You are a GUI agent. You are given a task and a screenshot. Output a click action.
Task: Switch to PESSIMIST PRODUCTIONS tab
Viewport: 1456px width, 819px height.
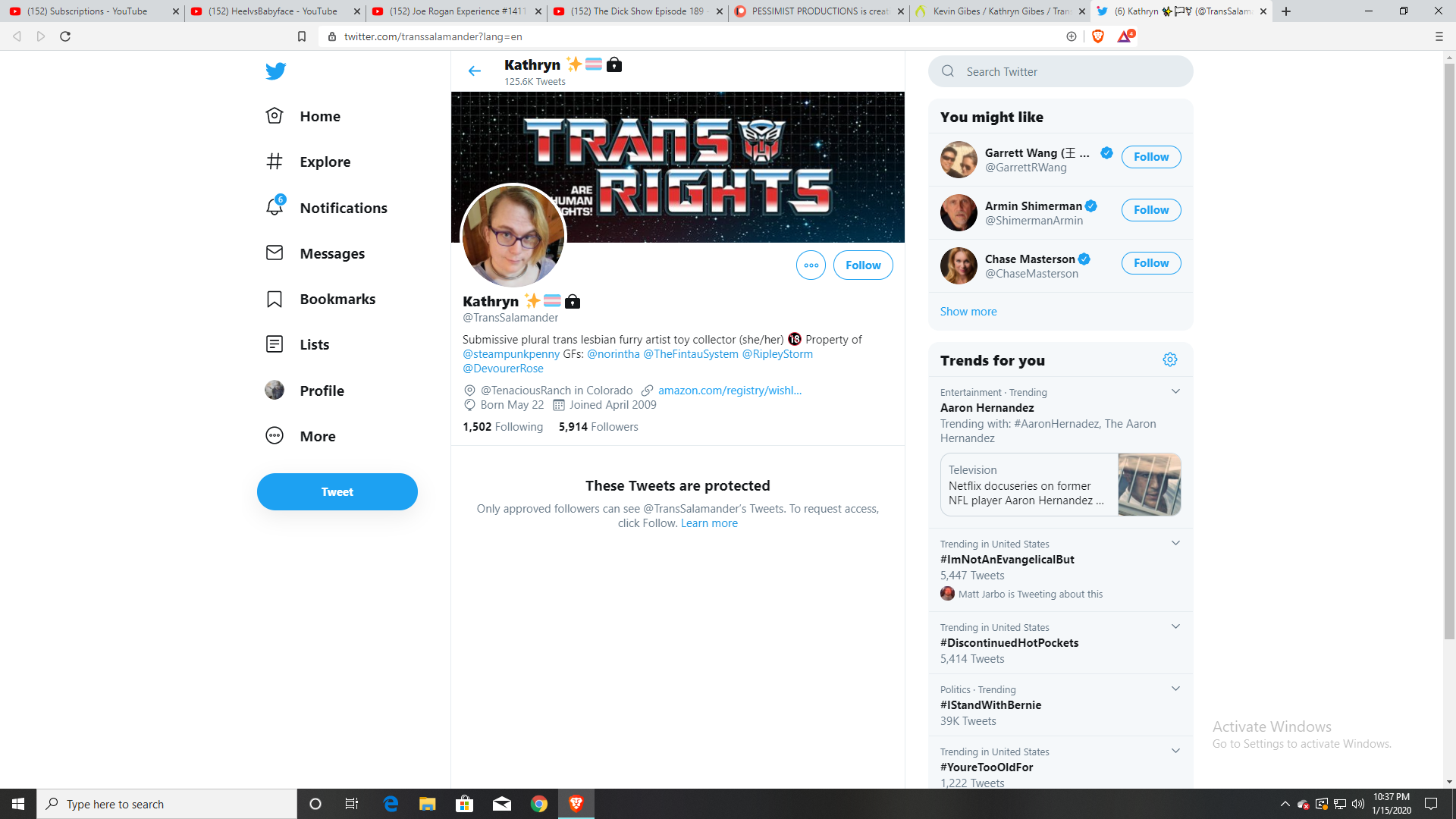[819, 11]
